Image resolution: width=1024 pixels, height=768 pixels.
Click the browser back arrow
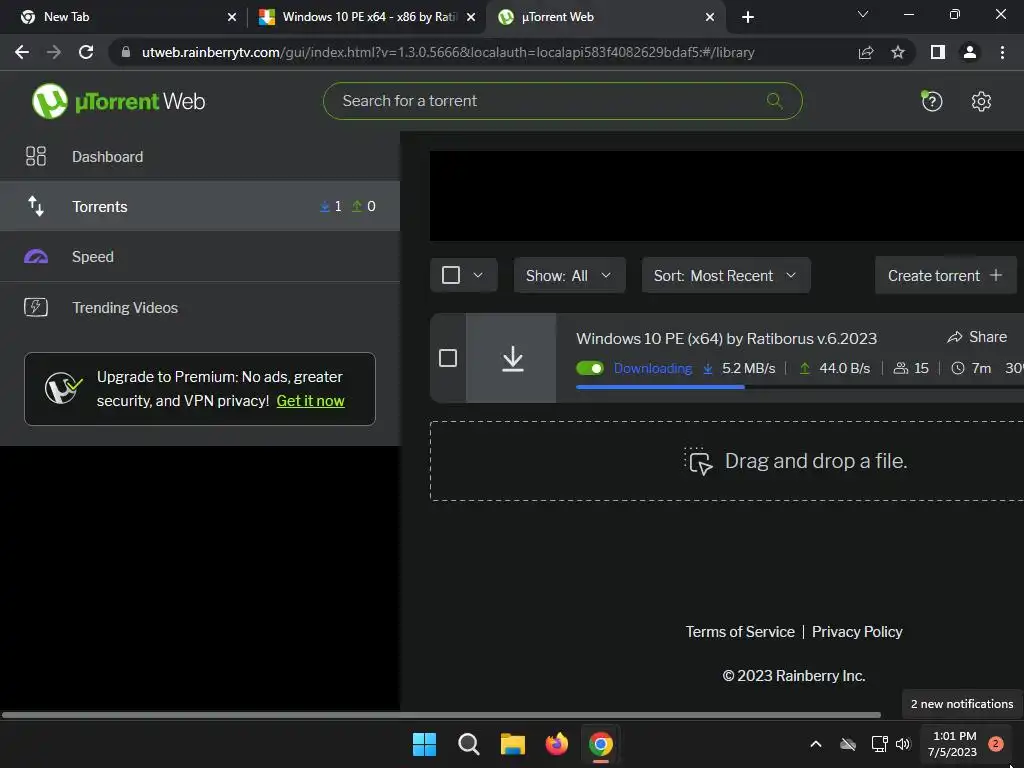pyautogui.click(x=22, y=52)
